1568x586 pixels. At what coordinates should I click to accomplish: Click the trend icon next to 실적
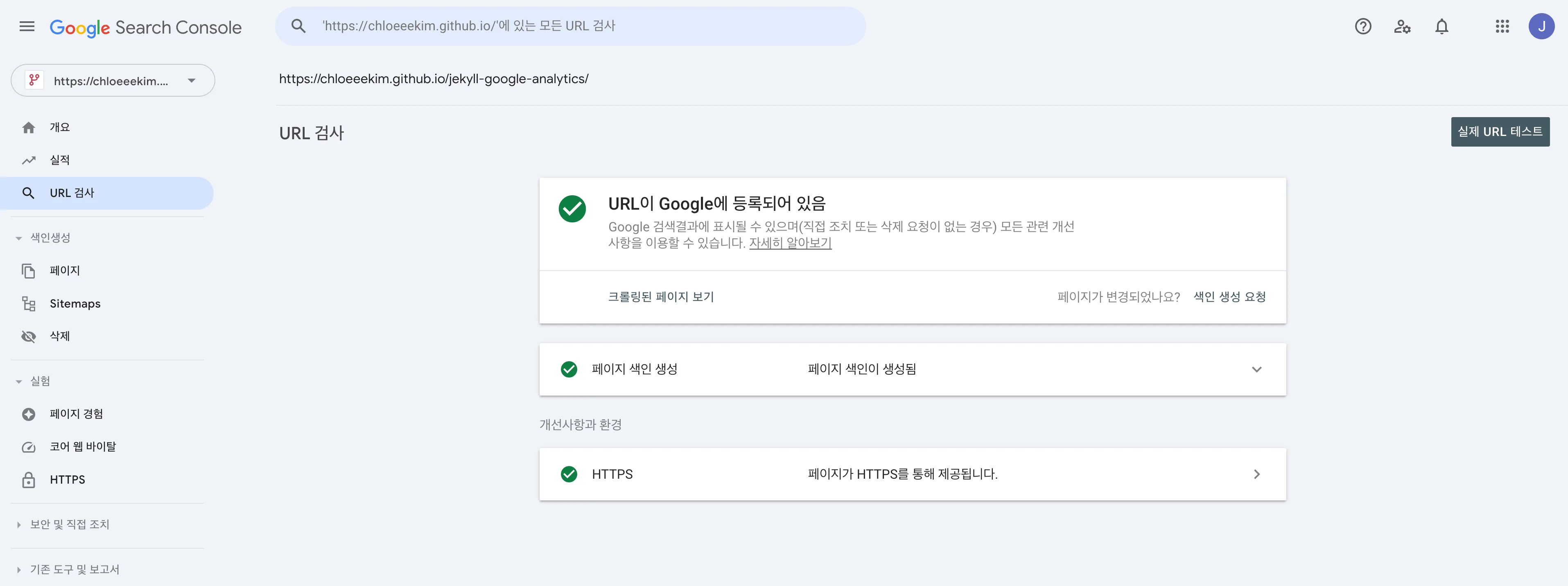[29, 160]
